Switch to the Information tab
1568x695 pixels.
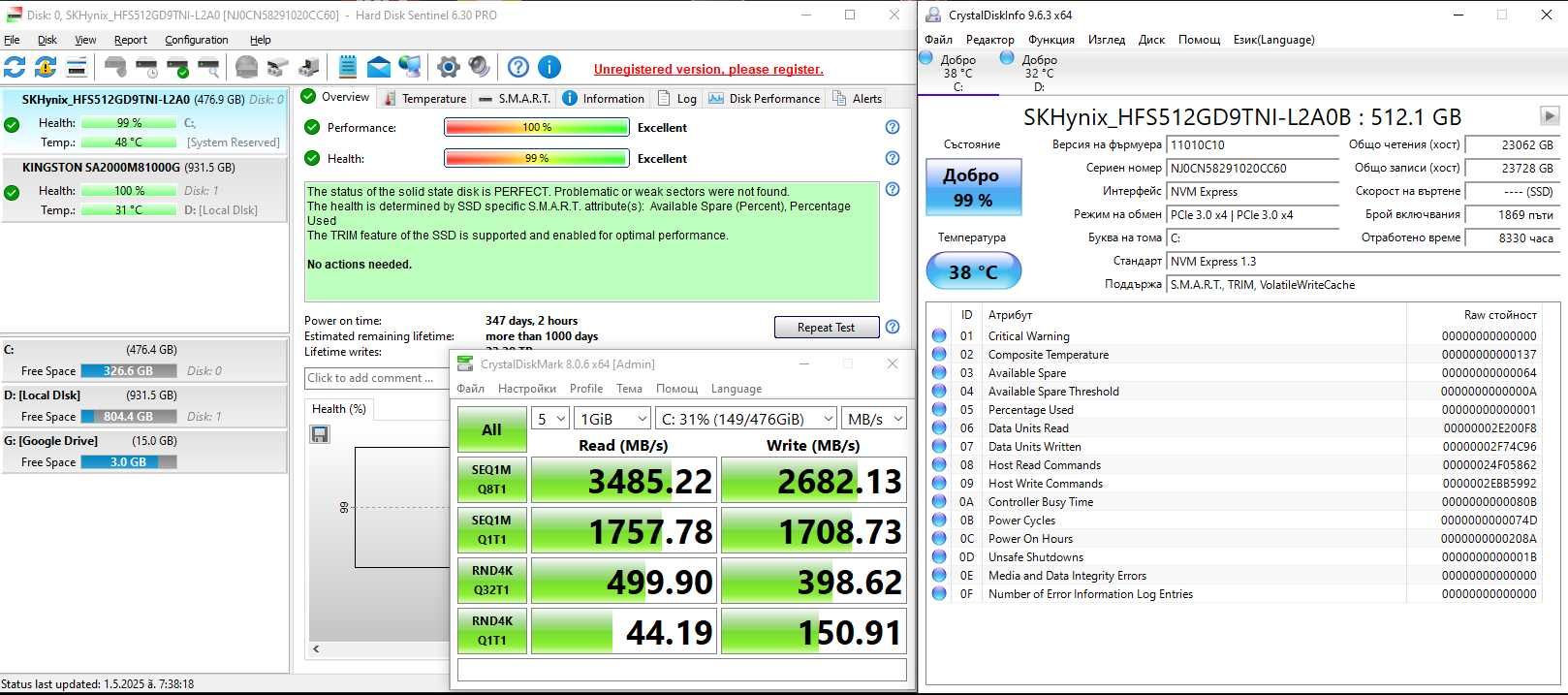[x=604, y=98]
